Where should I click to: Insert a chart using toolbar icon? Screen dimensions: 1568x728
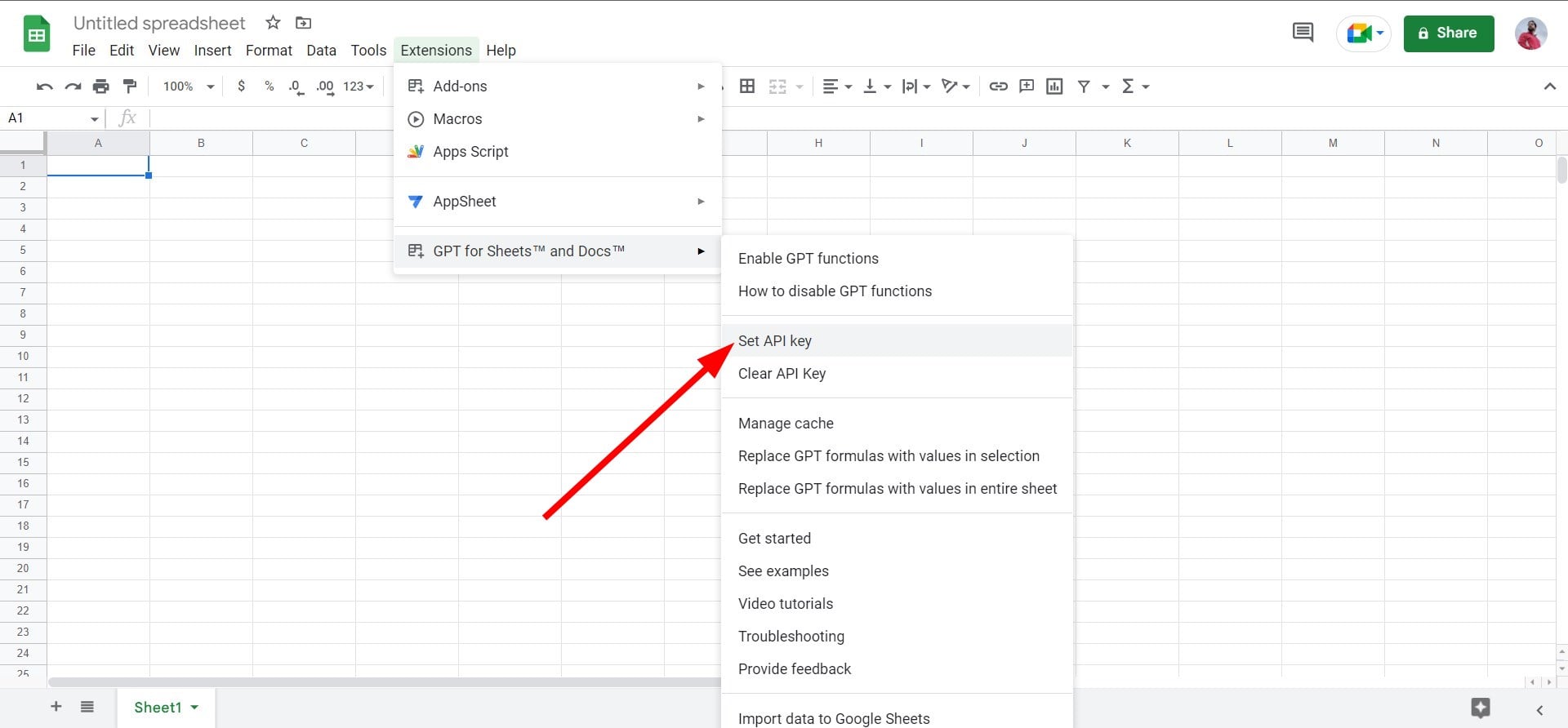point(1054,87)
